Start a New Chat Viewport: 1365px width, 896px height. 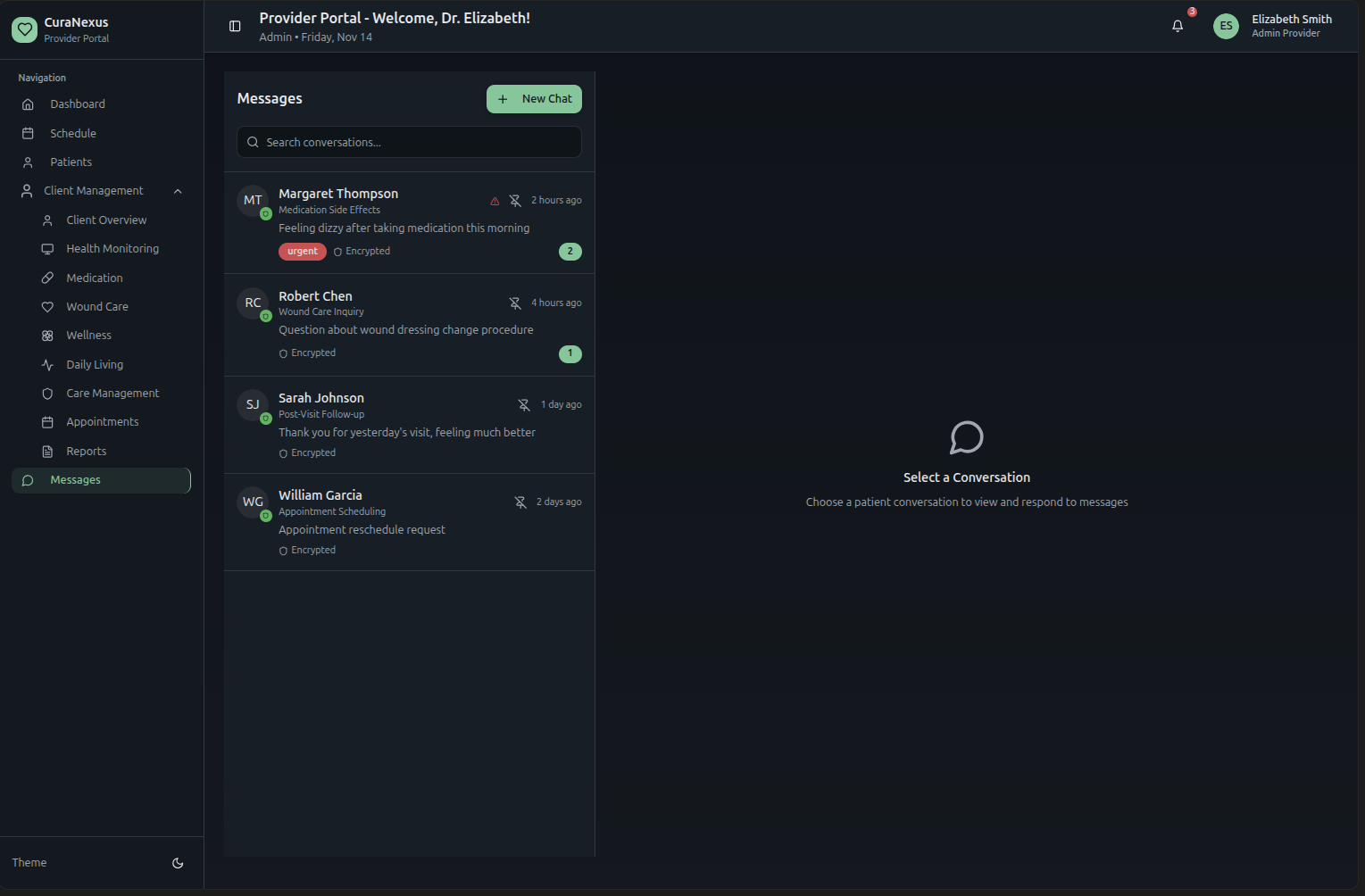pyautogui.click(x=534, y=99)
